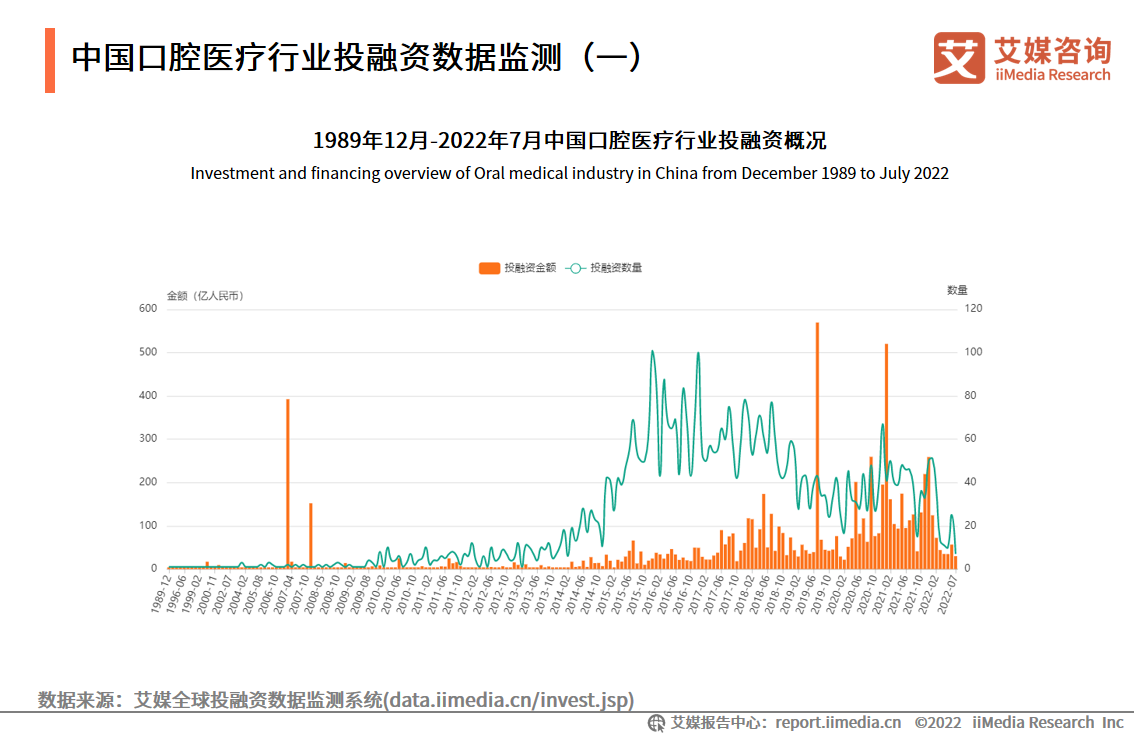Click the 2015-02 x-axis label
1134x737 pixels.
[606, 594]
